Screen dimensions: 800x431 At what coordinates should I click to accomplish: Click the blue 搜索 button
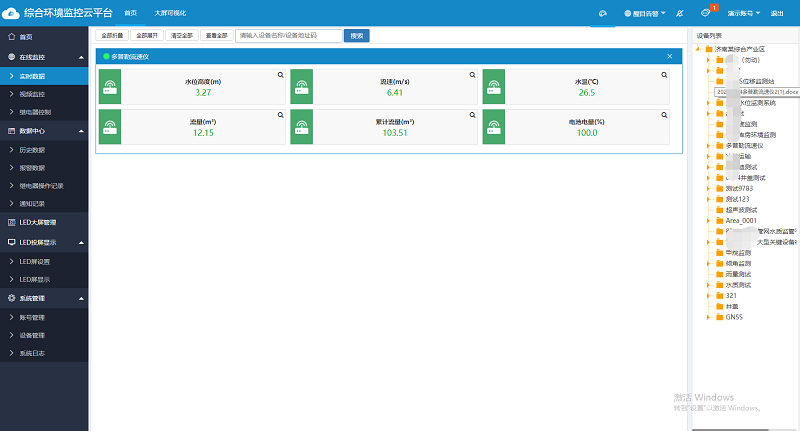(357, 36)
